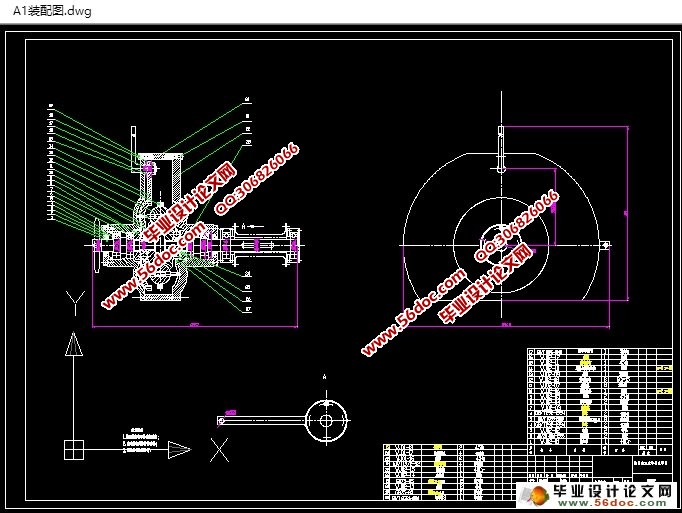
Task: Click the technical notes text block
Action: tap(140, 438)
